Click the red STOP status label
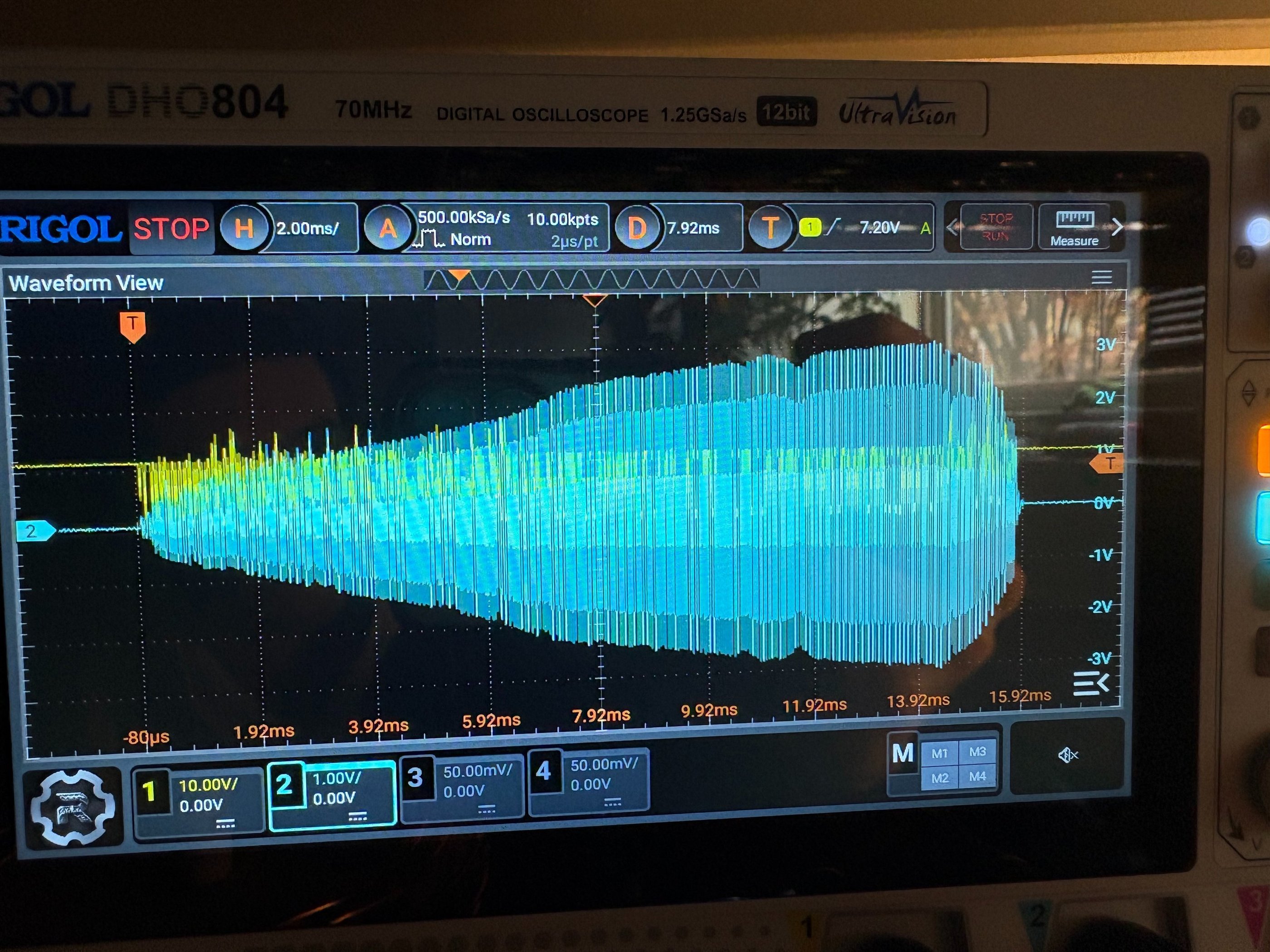This screenshot has height=952, width=1270. coord(171,228)
